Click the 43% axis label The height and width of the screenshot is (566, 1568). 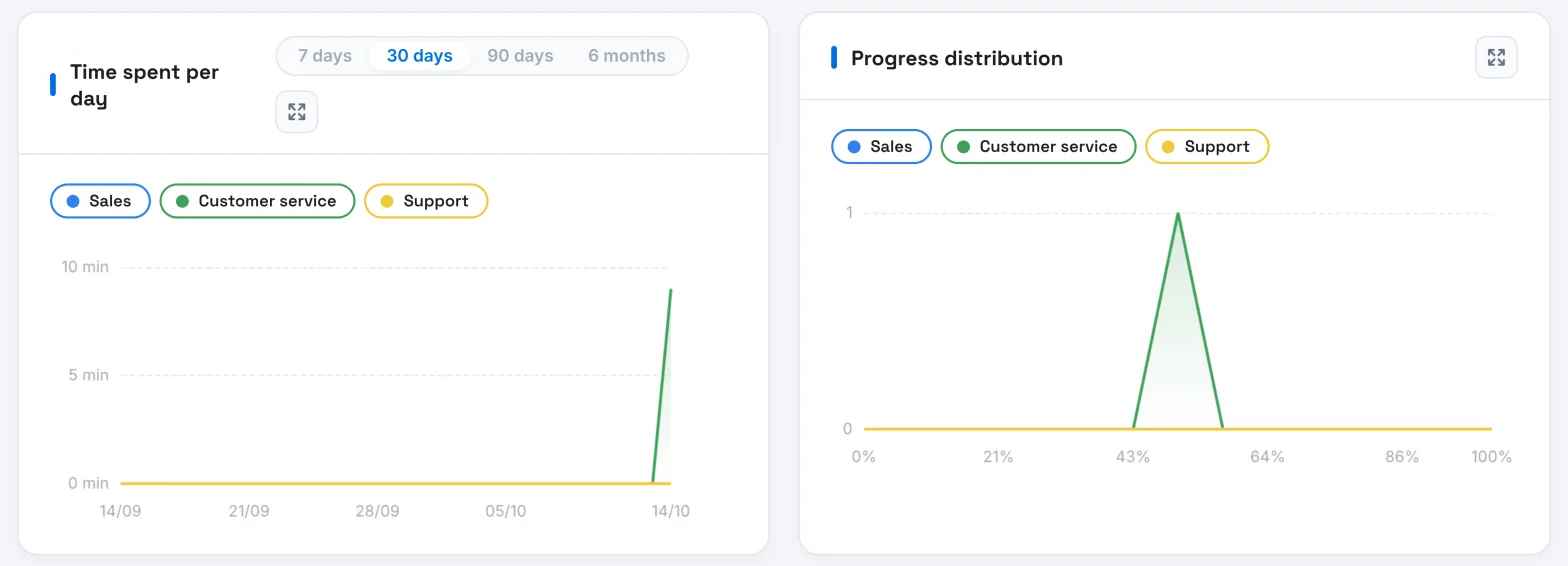(x=1132, y=457)
